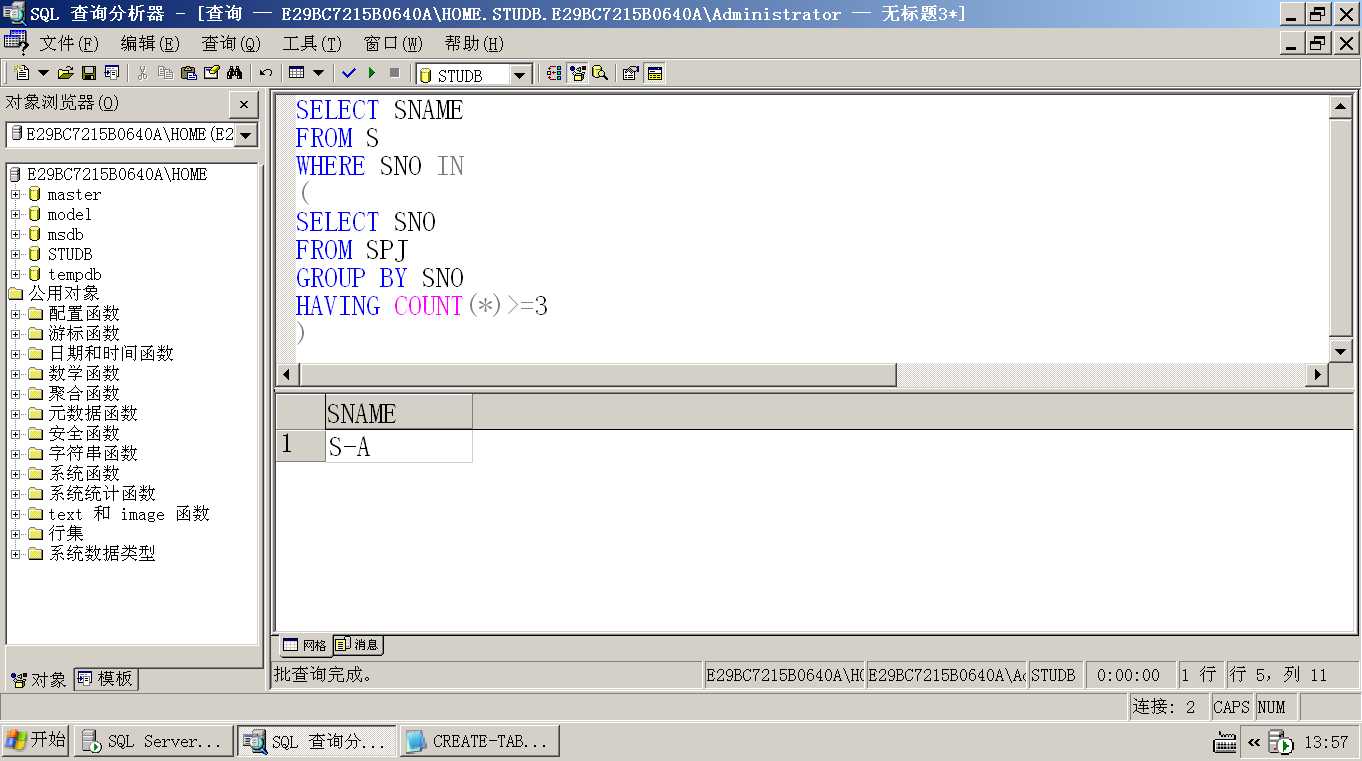Click the Current Connection Properties icon
The width and height of the screenshot is (1362, 761).
click(631, 73)
